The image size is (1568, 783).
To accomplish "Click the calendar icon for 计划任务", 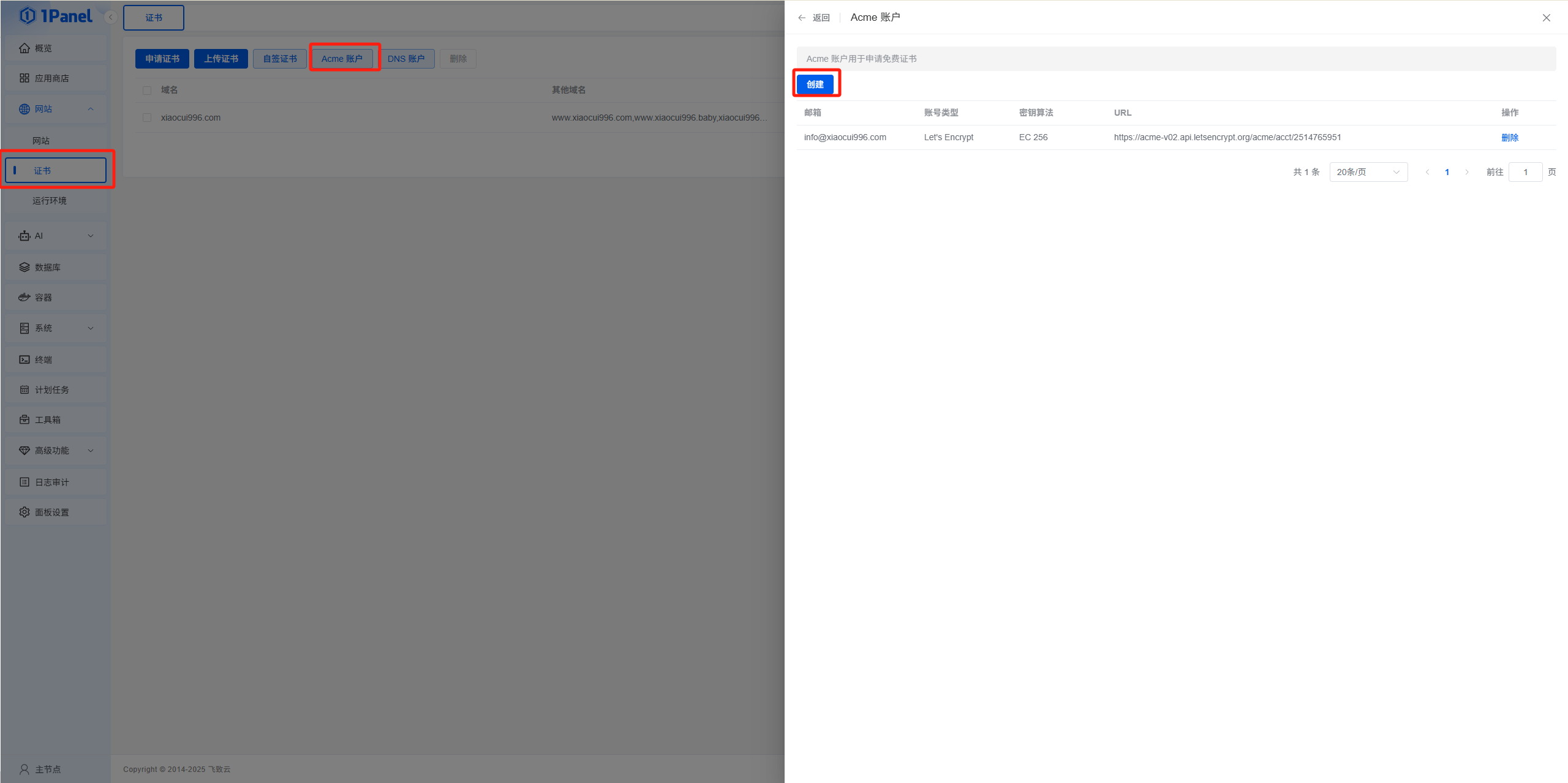I will point(24,390).
